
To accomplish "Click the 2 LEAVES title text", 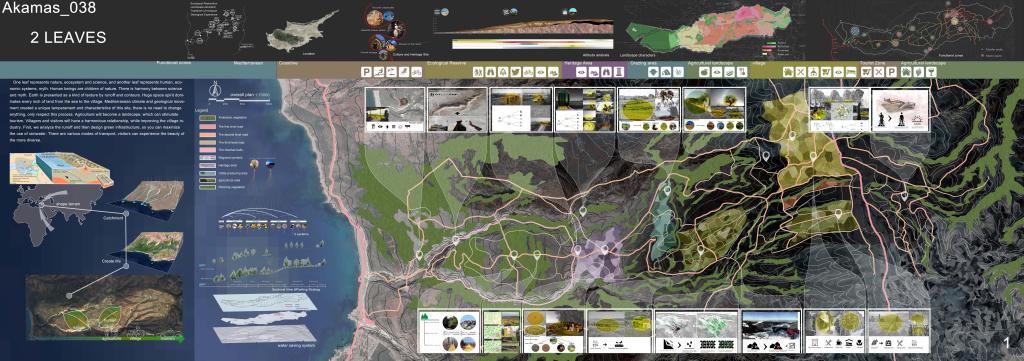I will 68,38.
